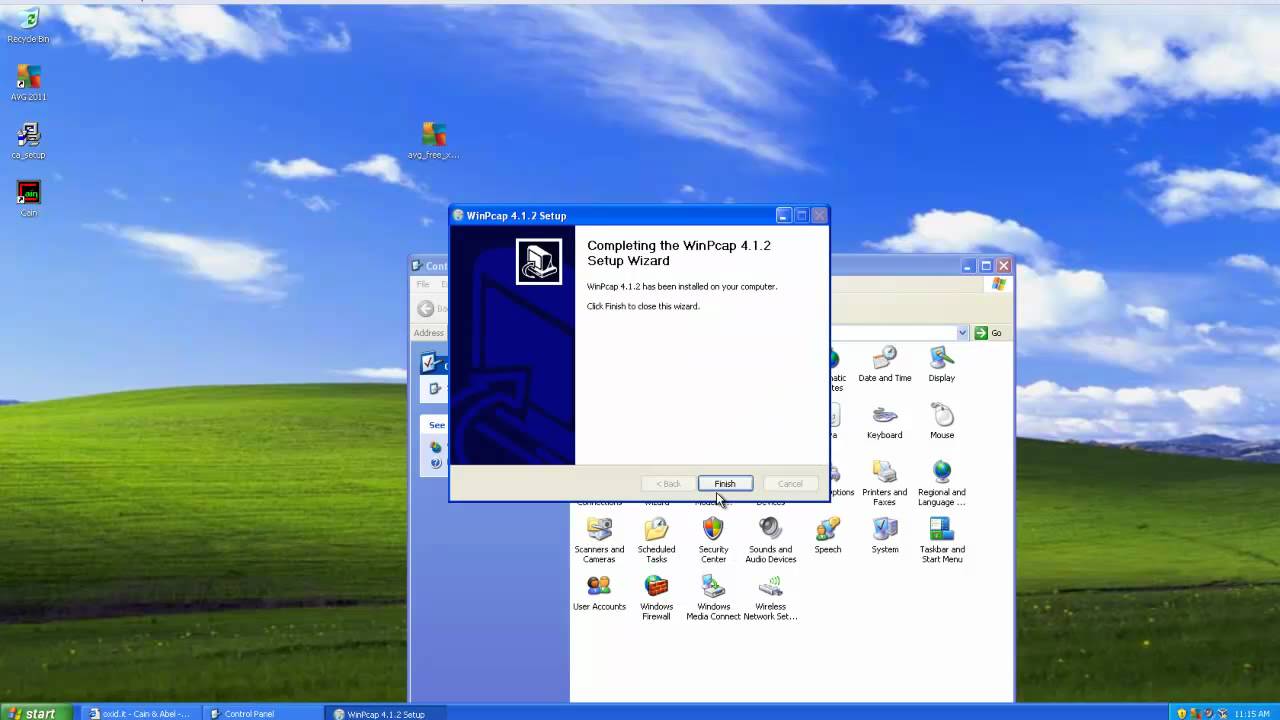Open the Display control panel item
The height and width of the screenshot is (720, 1280).
tap(941, 365)
